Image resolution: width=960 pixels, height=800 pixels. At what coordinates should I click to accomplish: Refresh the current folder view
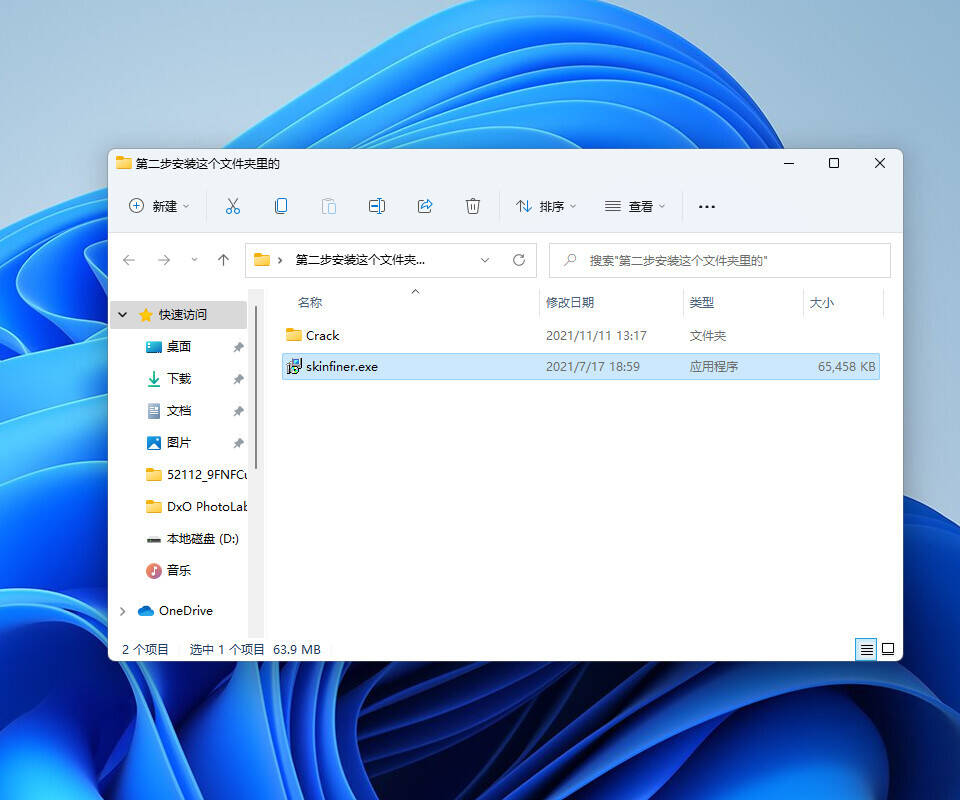tap(518, 260)
